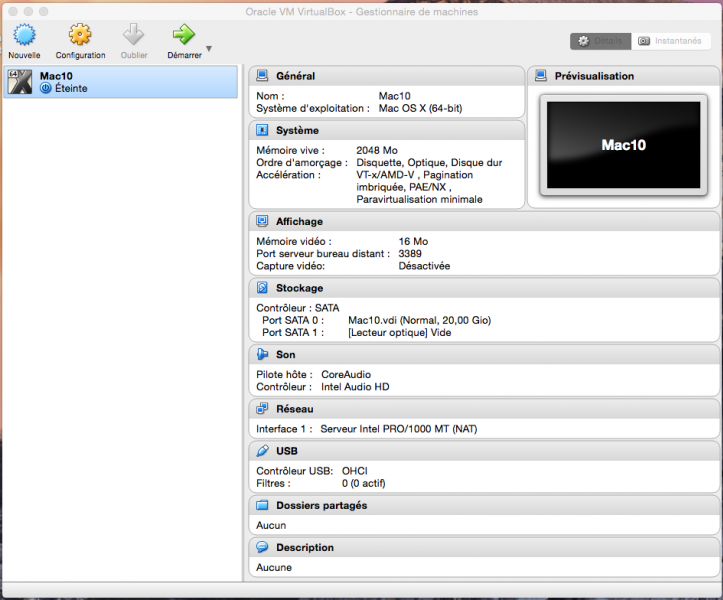The height and width of the screenshot is (600, 723).
Task: Click the Détails gear icon
Action: point(584,41)
